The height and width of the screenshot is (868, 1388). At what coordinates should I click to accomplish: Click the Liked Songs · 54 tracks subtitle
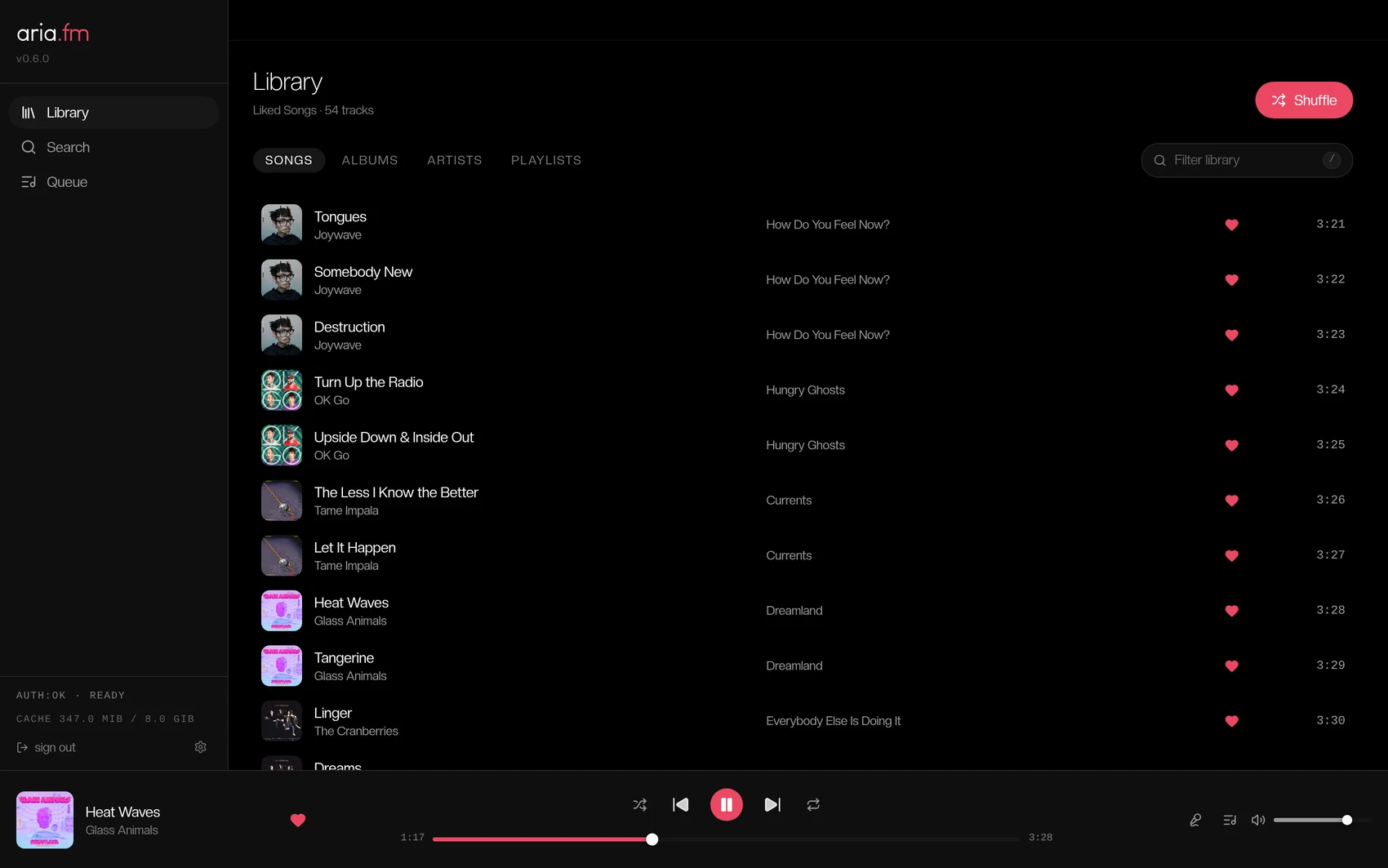click(x=314, y=110)
